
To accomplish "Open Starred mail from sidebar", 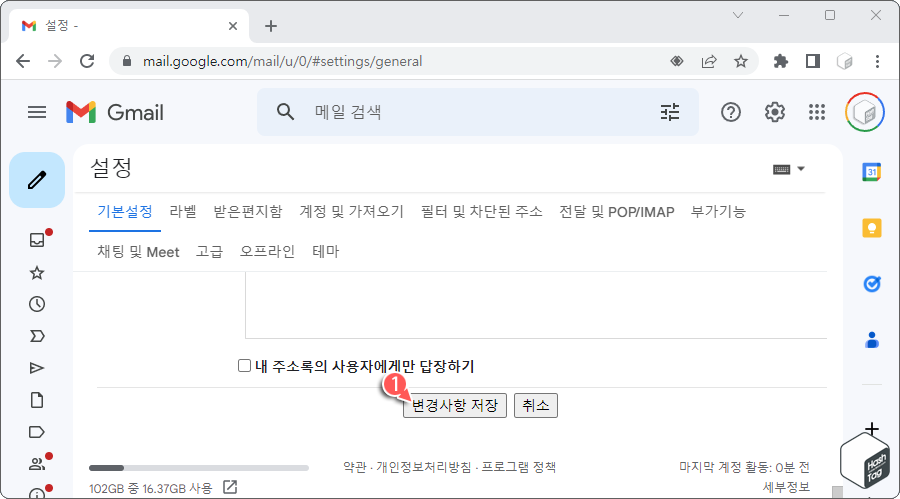I will pos(37,272).
